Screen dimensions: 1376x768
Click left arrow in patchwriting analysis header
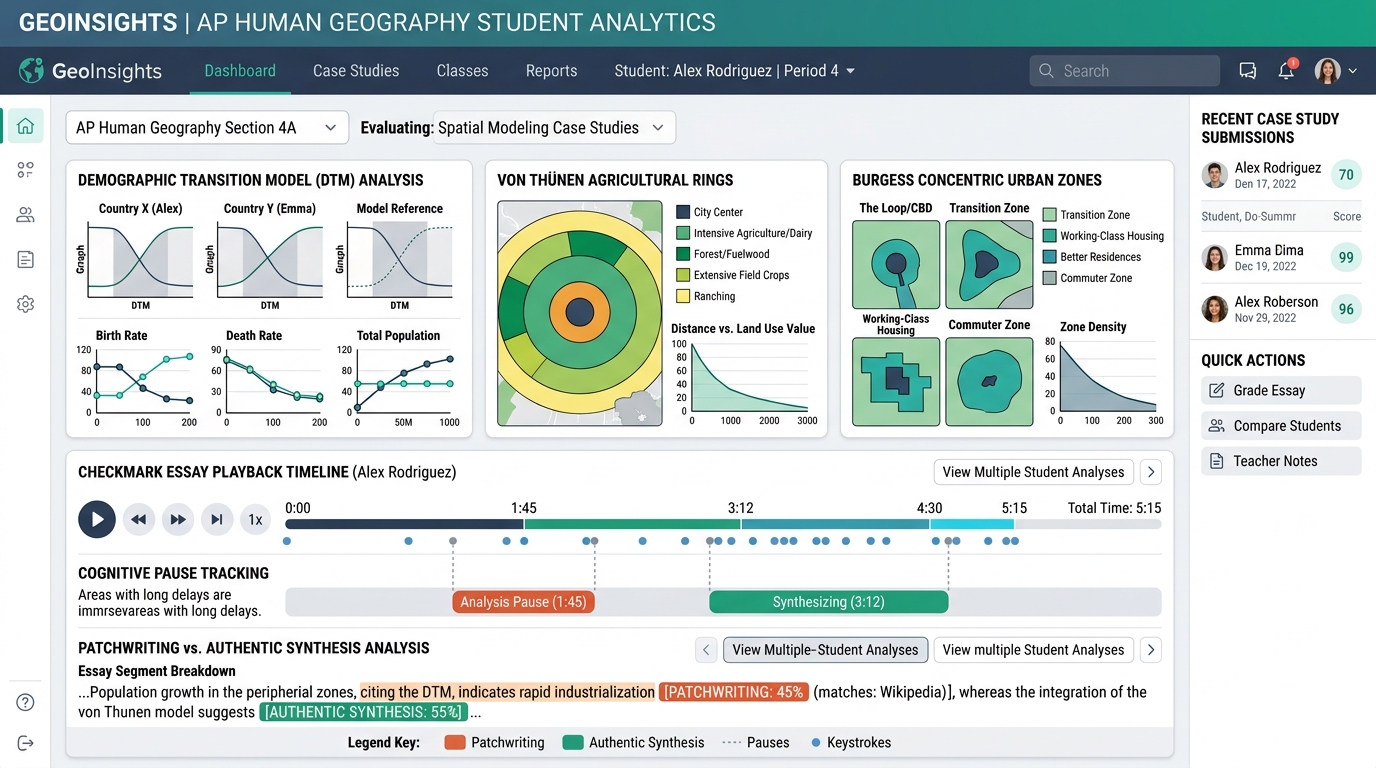[706, 650]
